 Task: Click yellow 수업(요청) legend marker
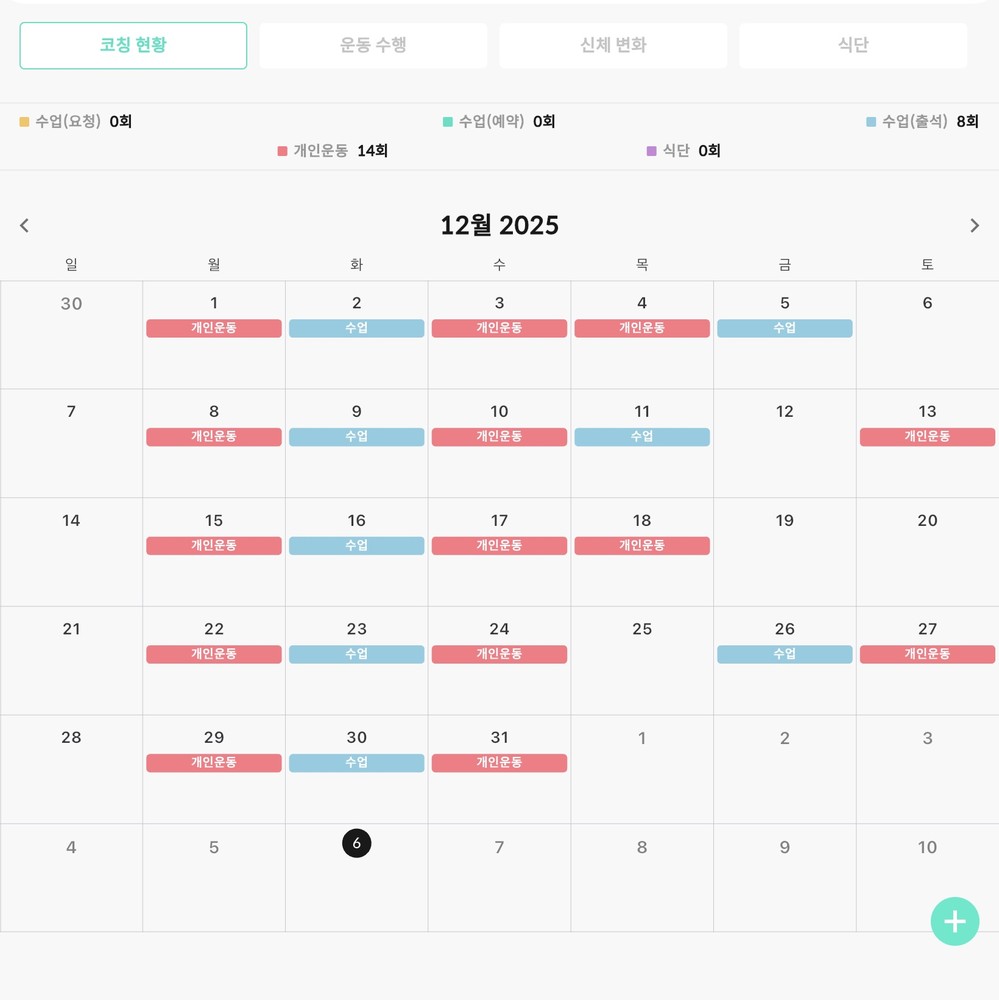(x=24, y=122)
